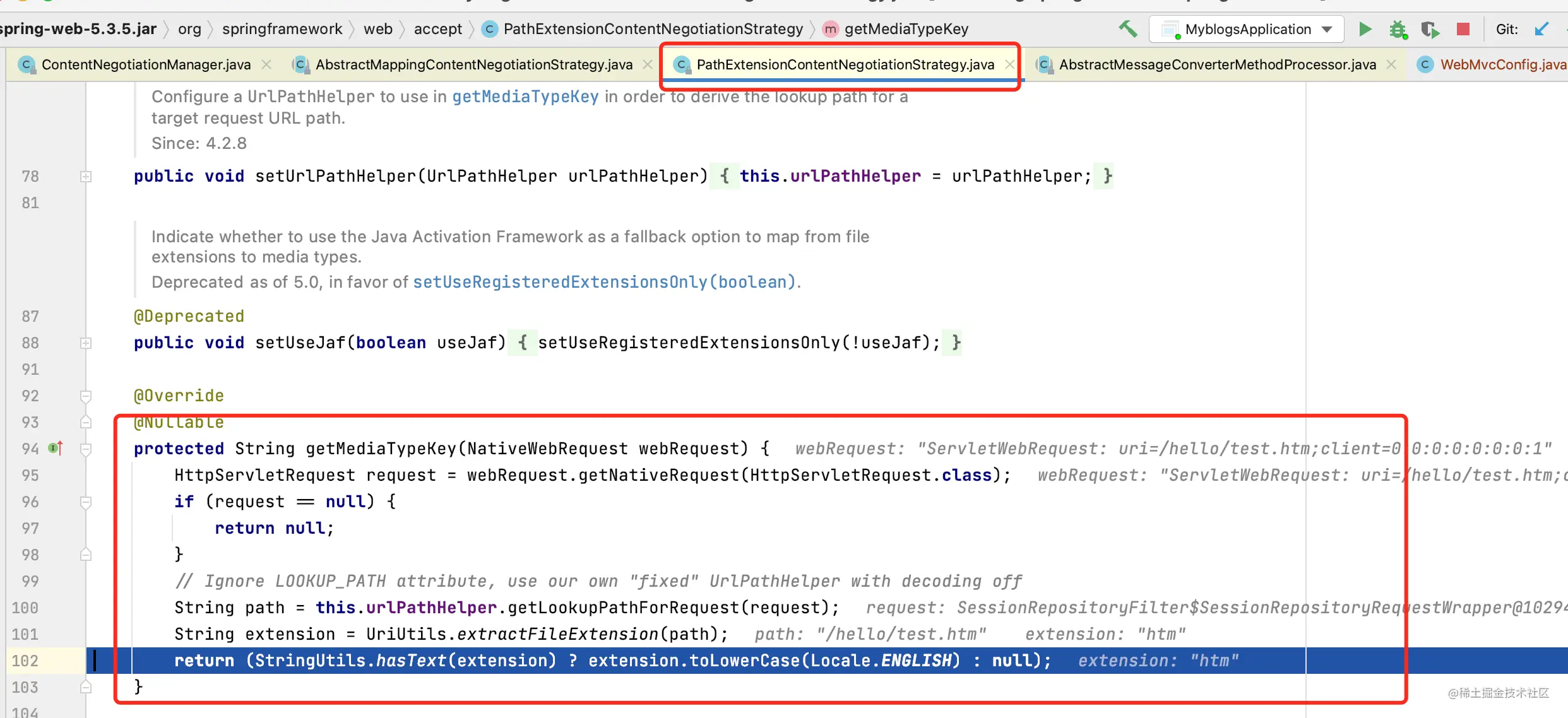Viewport: 1568px width, 718px height.
Task: Click spring-web-5.3.5.jar breadcrumb
Action: pyautogui.click(x=77, y=29)
